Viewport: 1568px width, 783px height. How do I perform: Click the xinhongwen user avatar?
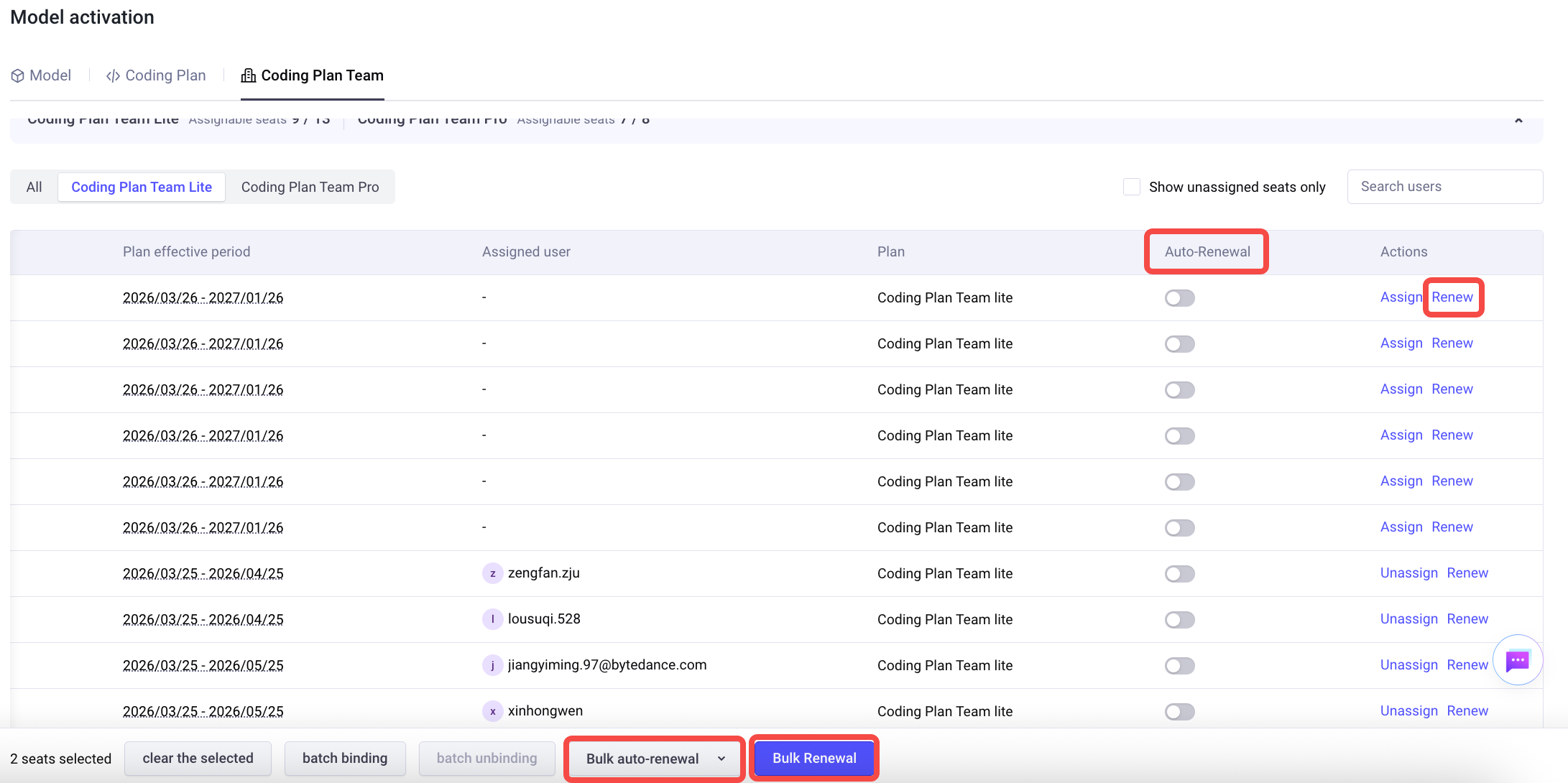492,711
